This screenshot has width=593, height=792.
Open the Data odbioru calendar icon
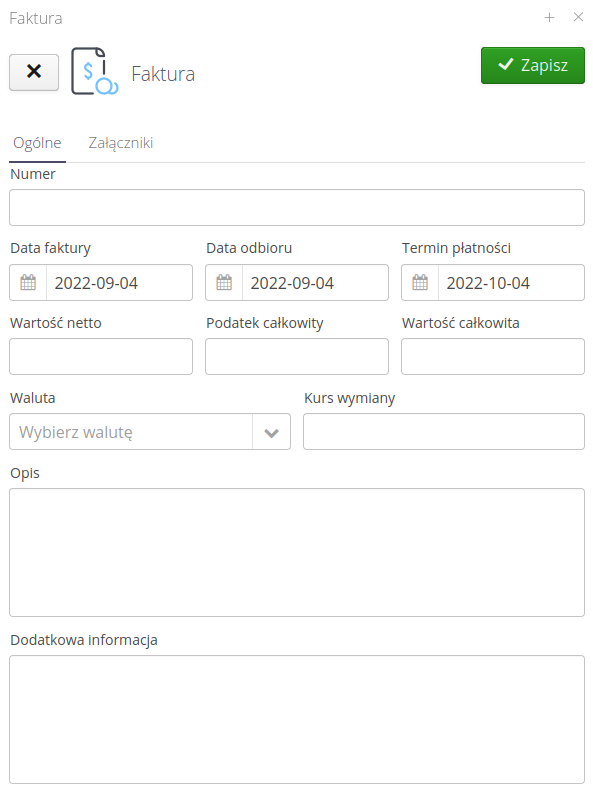(224, 282)
